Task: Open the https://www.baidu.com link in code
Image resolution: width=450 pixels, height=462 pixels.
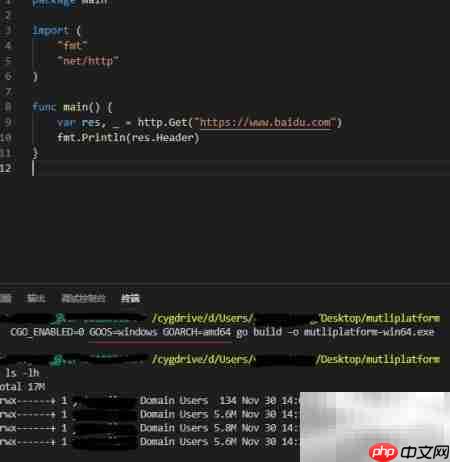Action: (267, 123)
